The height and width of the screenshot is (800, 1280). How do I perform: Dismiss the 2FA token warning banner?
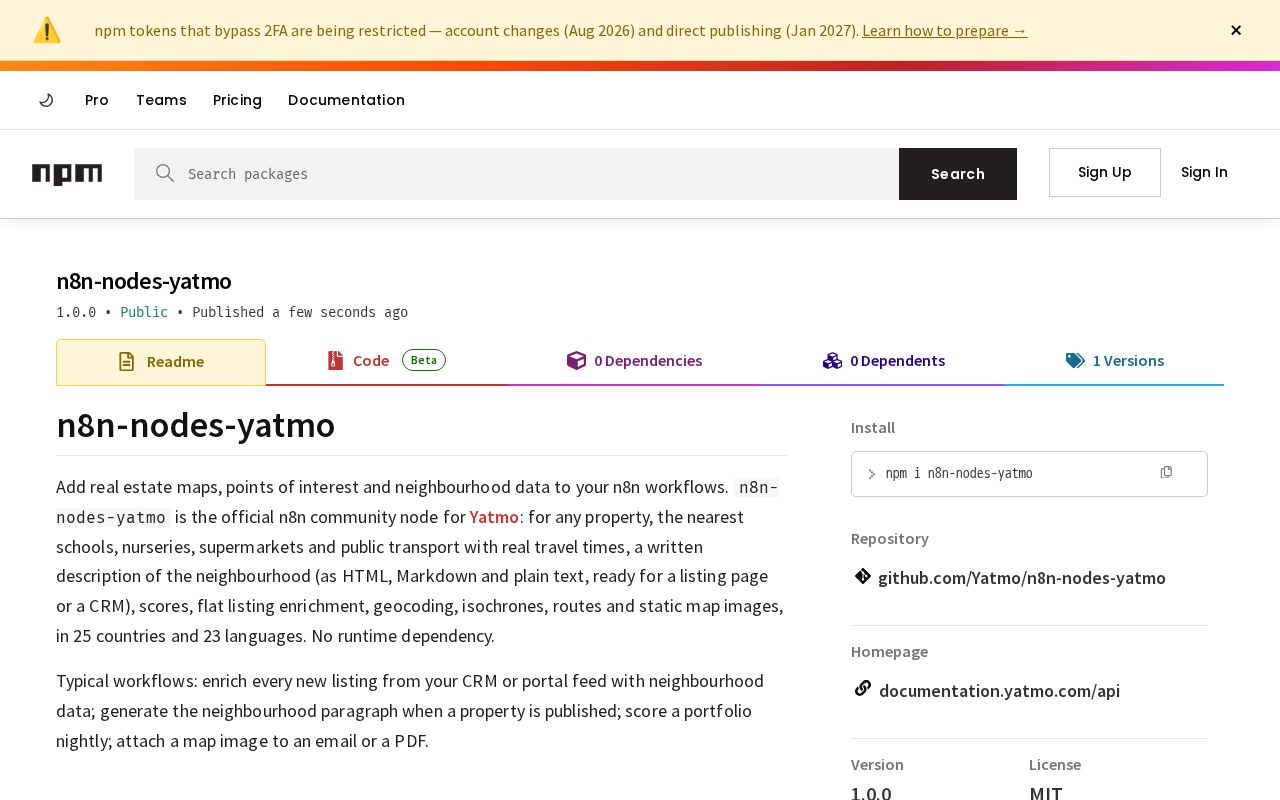click(1236, 30)
